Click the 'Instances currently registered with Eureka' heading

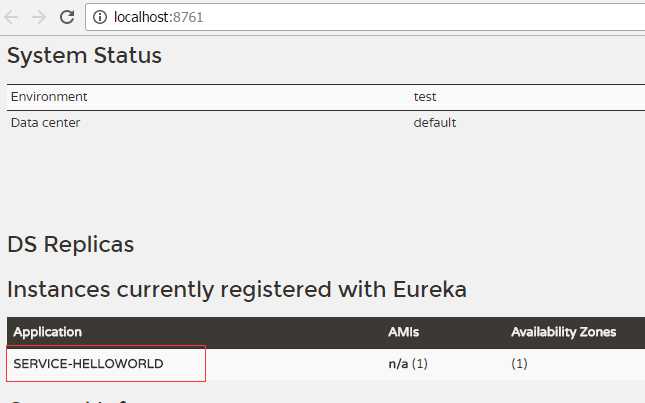(x=237, y=290)
